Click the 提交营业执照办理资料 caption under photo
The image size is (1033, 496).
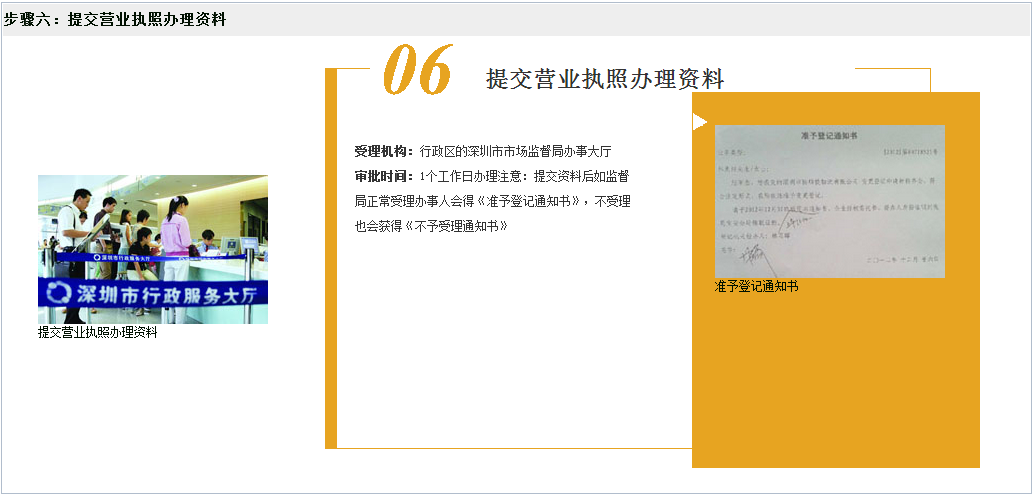pyautogui.click(x=98, y=333)
